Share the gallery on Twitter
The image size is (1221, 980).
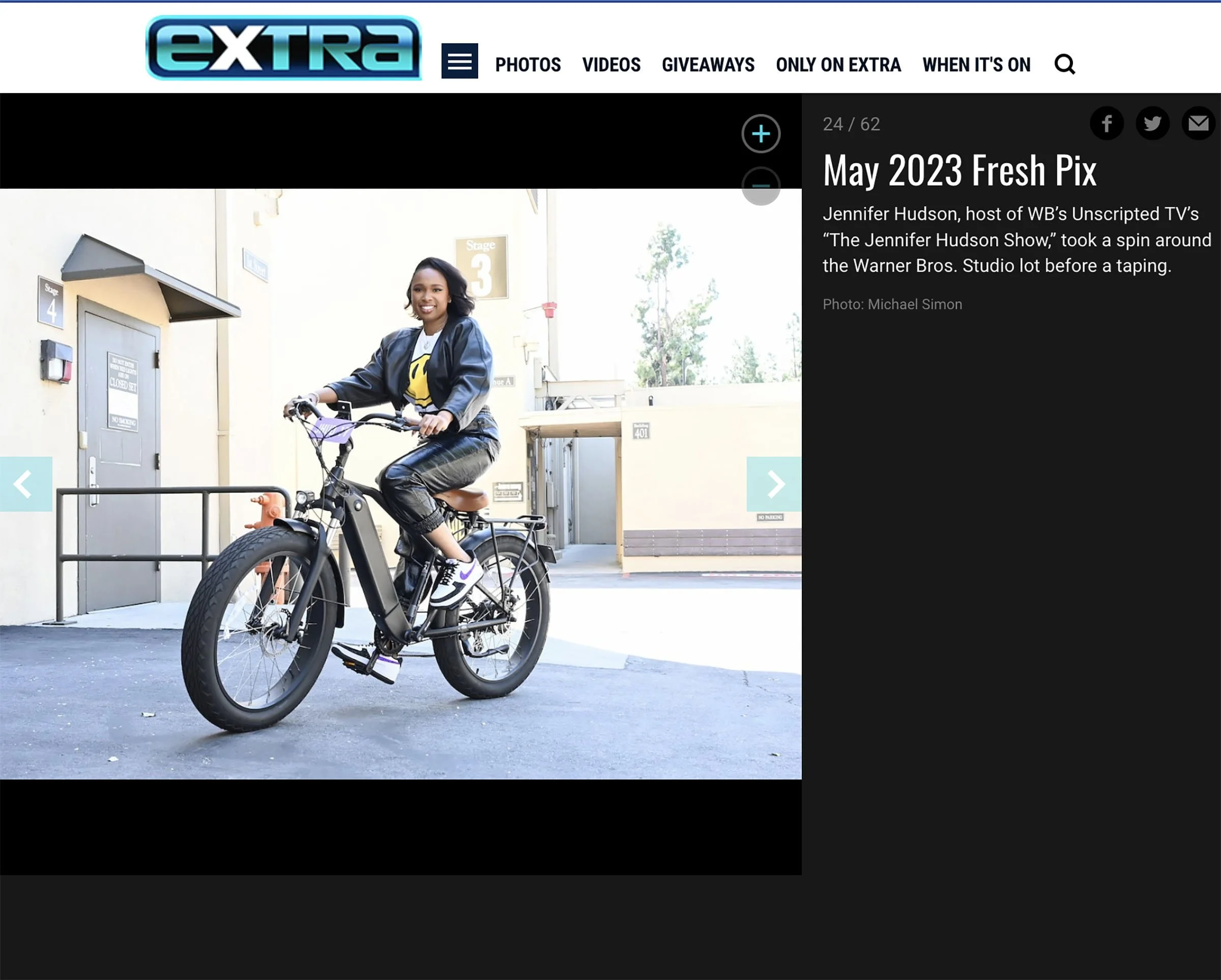pyautogui.click(x=1152, y=123)
